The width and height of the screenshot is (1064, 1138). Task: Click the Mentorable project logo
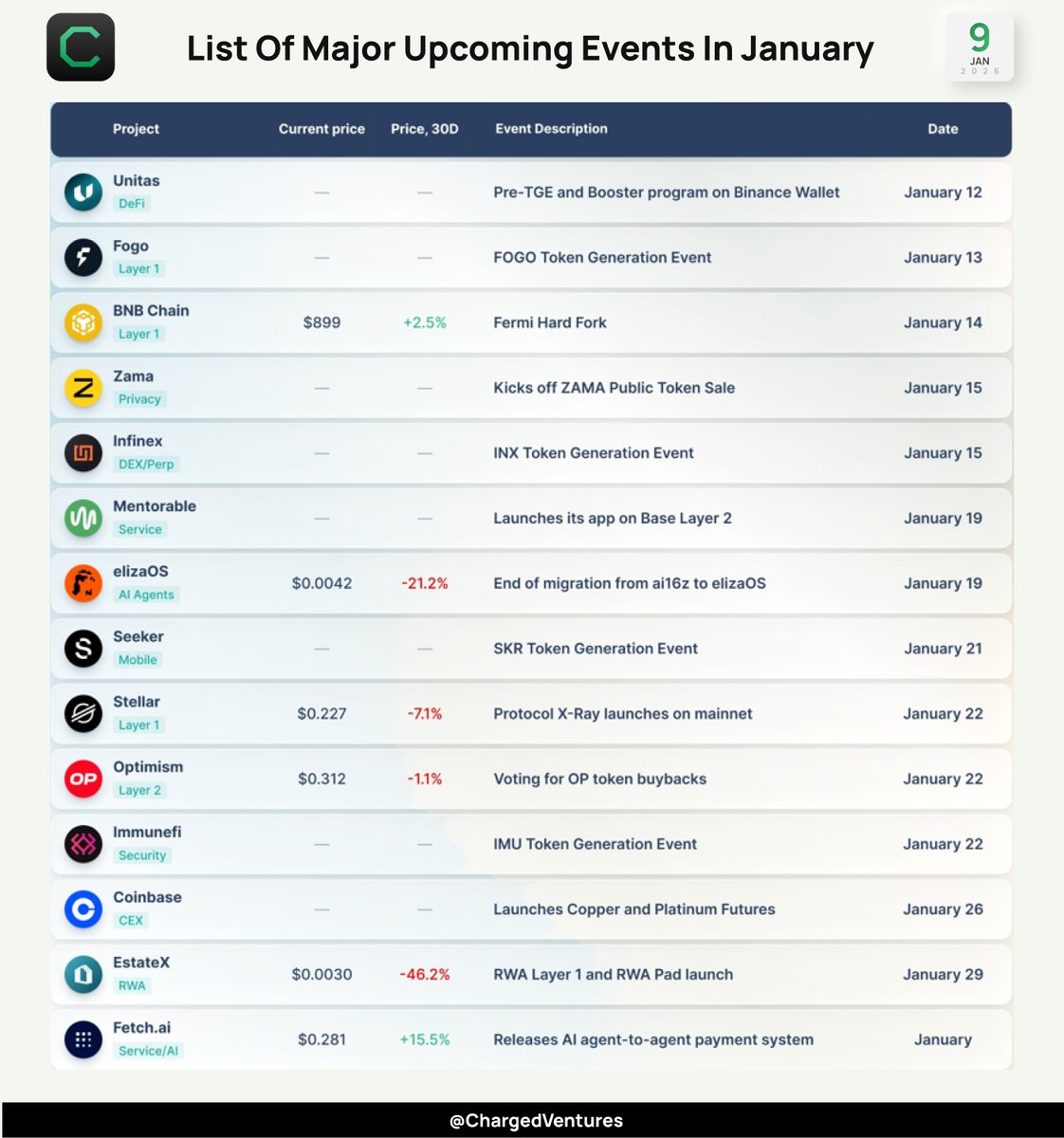83,519
